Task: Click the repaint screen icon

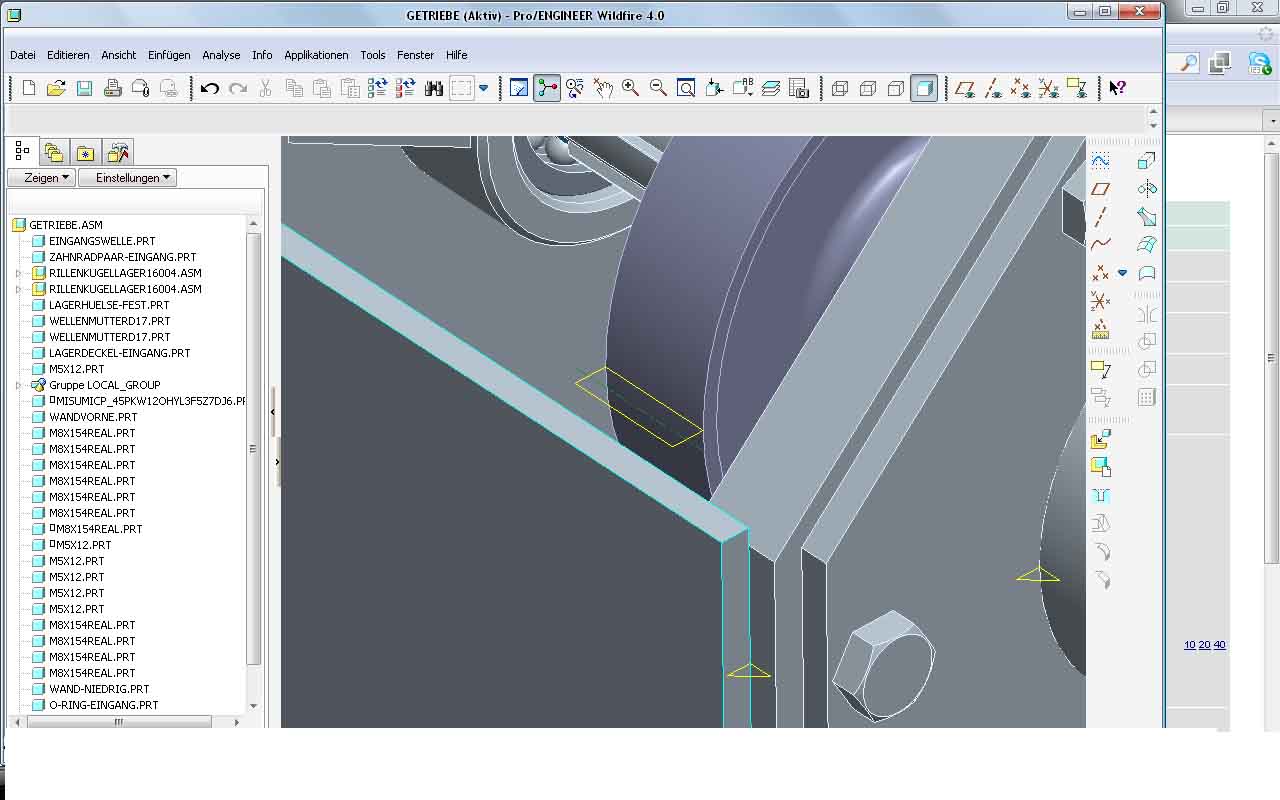Action: [x=519, y=88]
